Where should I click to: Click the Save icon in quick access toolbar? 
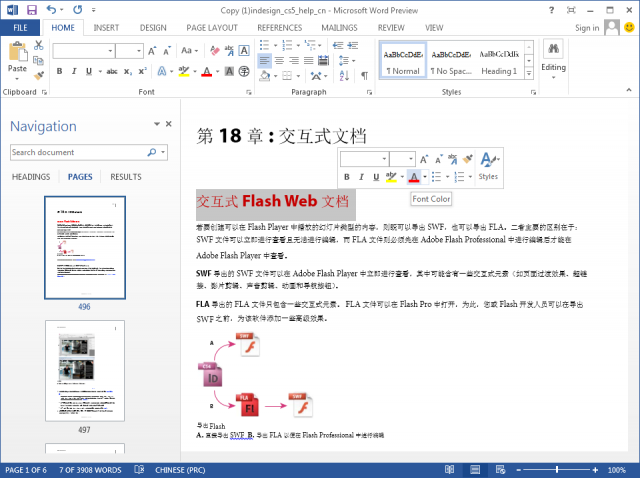coord(31,9)
